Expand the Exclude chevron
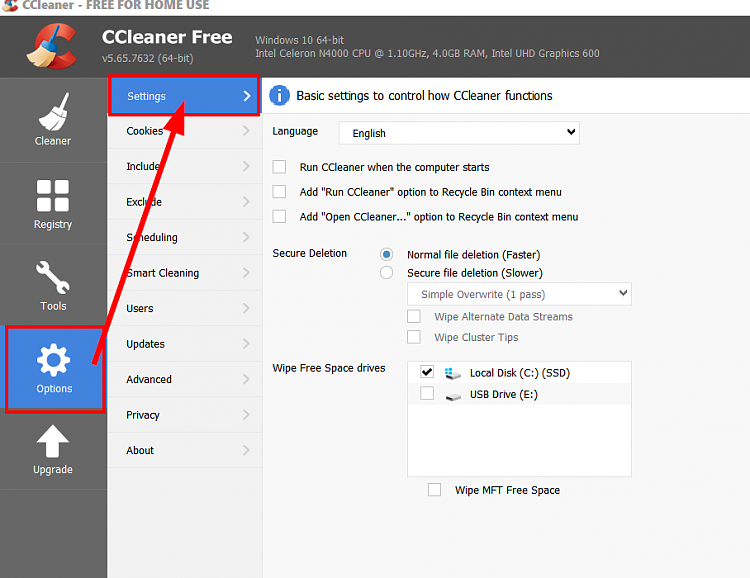The width and height of the screenshot is (750, 578). point(246,201)
